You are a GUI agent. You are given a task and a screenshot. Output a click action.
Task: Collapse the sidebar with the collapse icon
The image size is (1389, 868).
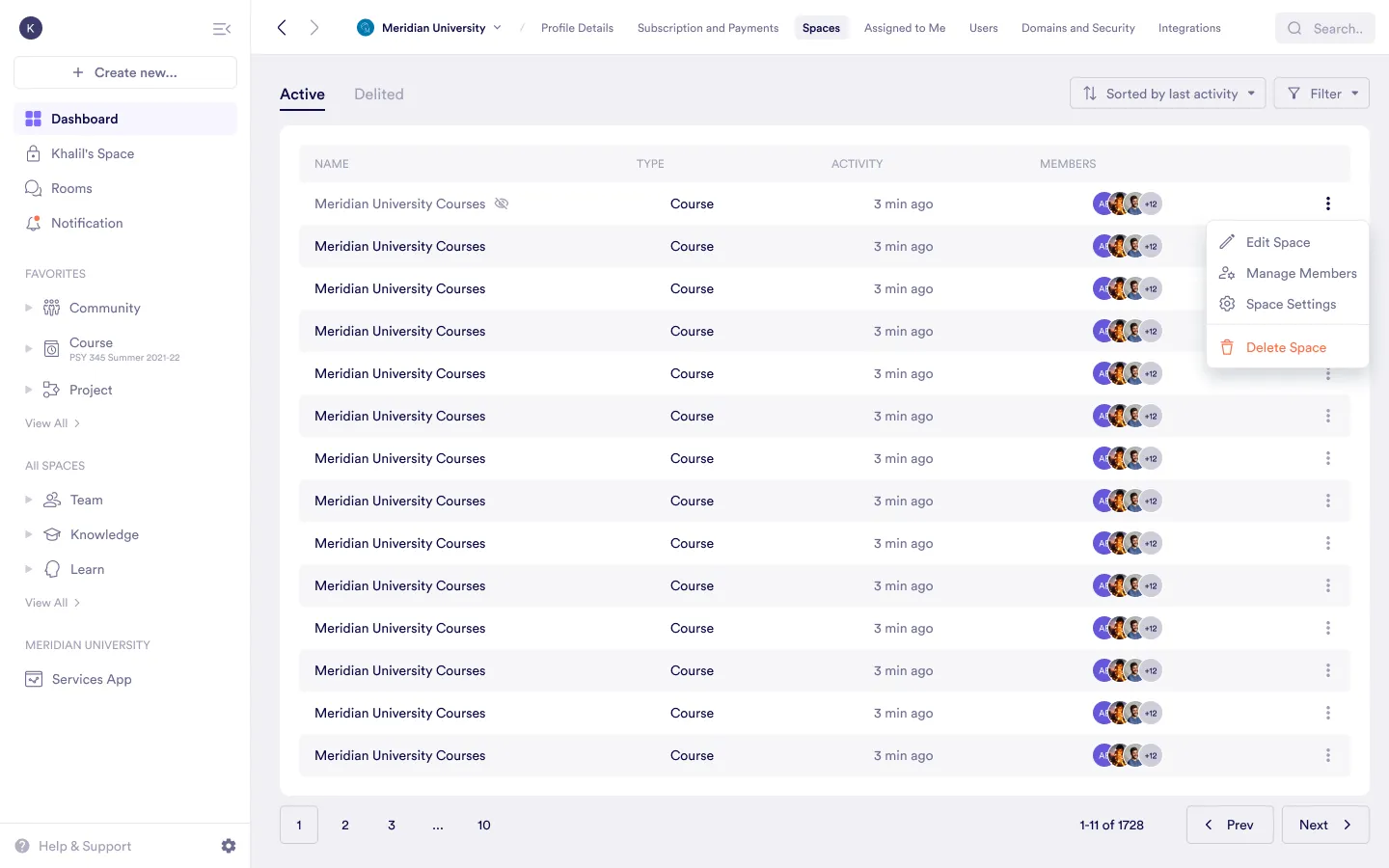pos(222,28)
